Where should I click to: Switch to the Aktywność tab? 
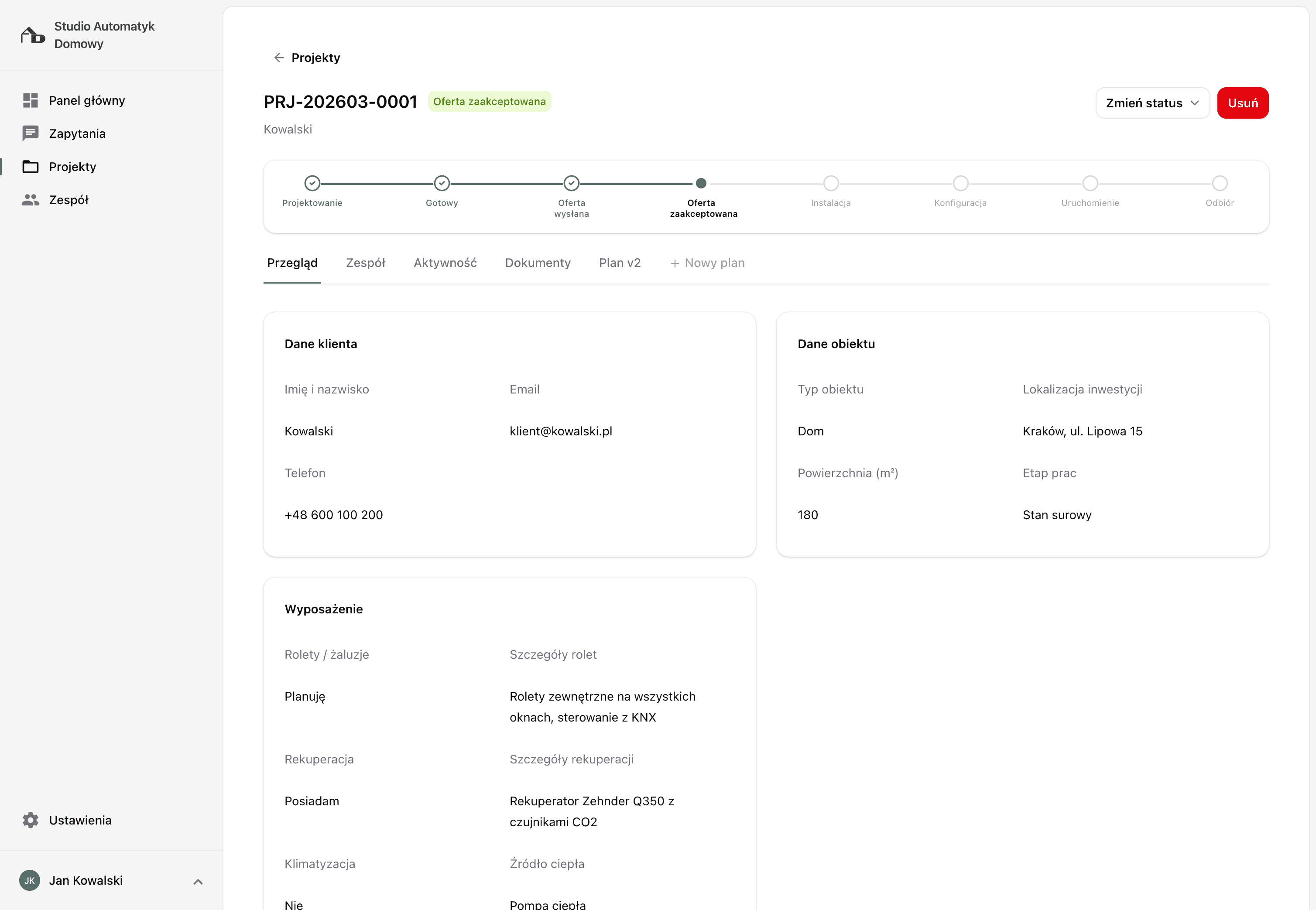445,263
